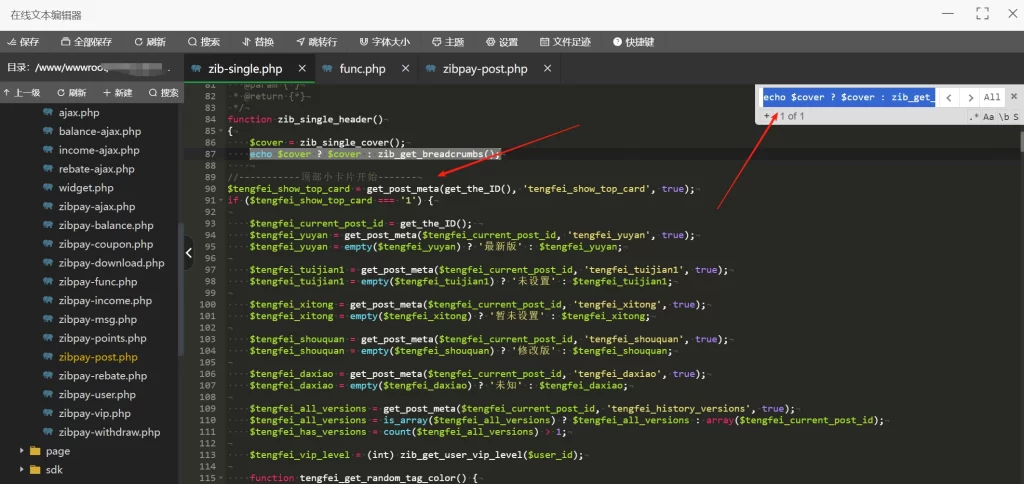Expand replace row with plus button
This screenshot has height=484, width=1024.
click(x=766, y=117)
